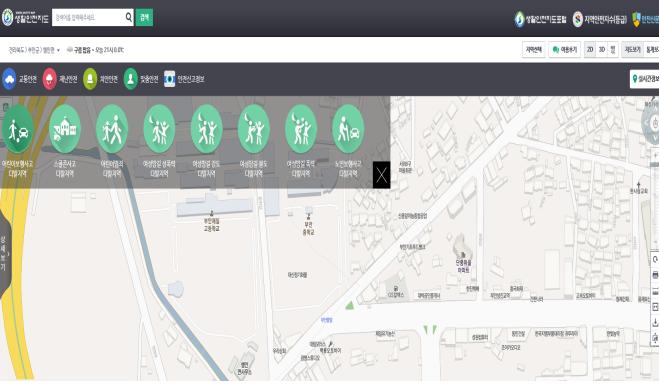Select 노인보행사고 다발지역 icon
The image size is (659, 385).
click(x=348, y=129)
